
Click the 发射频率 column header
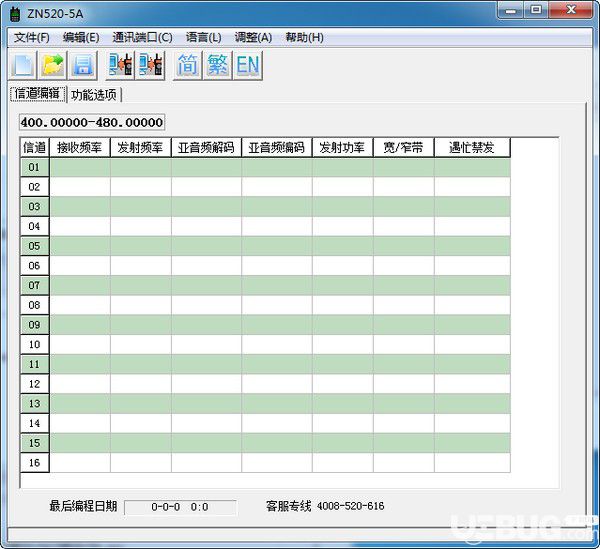pos(140,147)
